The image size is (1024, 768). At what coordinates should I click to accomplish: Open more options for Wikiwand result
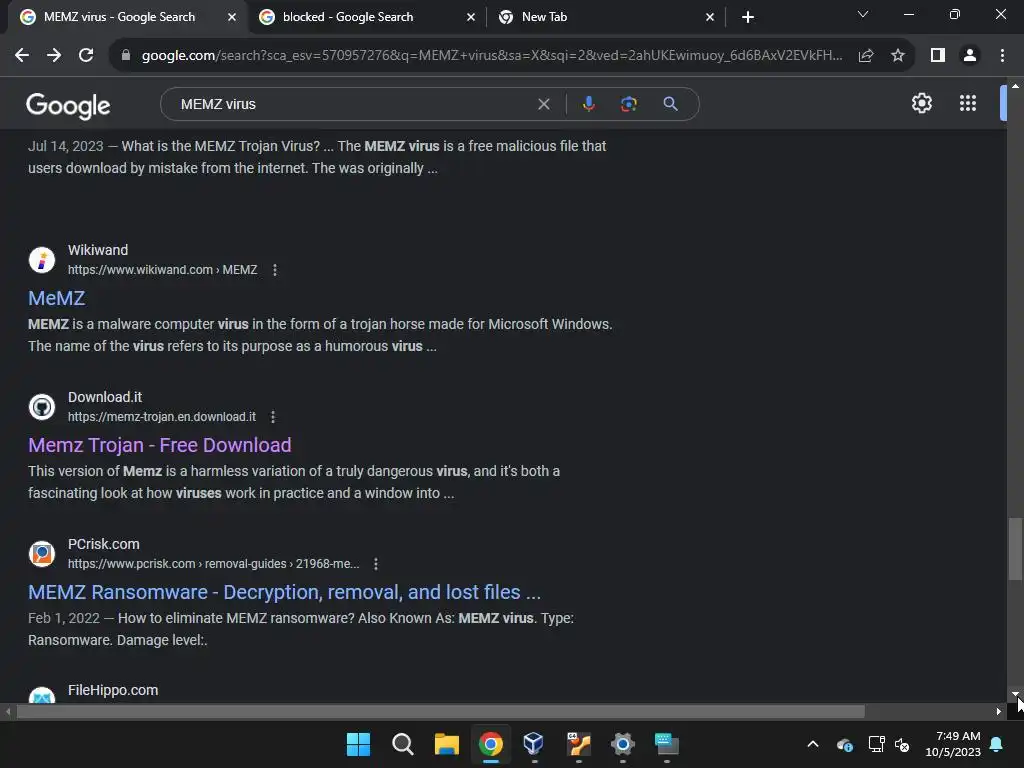[275, 270]
